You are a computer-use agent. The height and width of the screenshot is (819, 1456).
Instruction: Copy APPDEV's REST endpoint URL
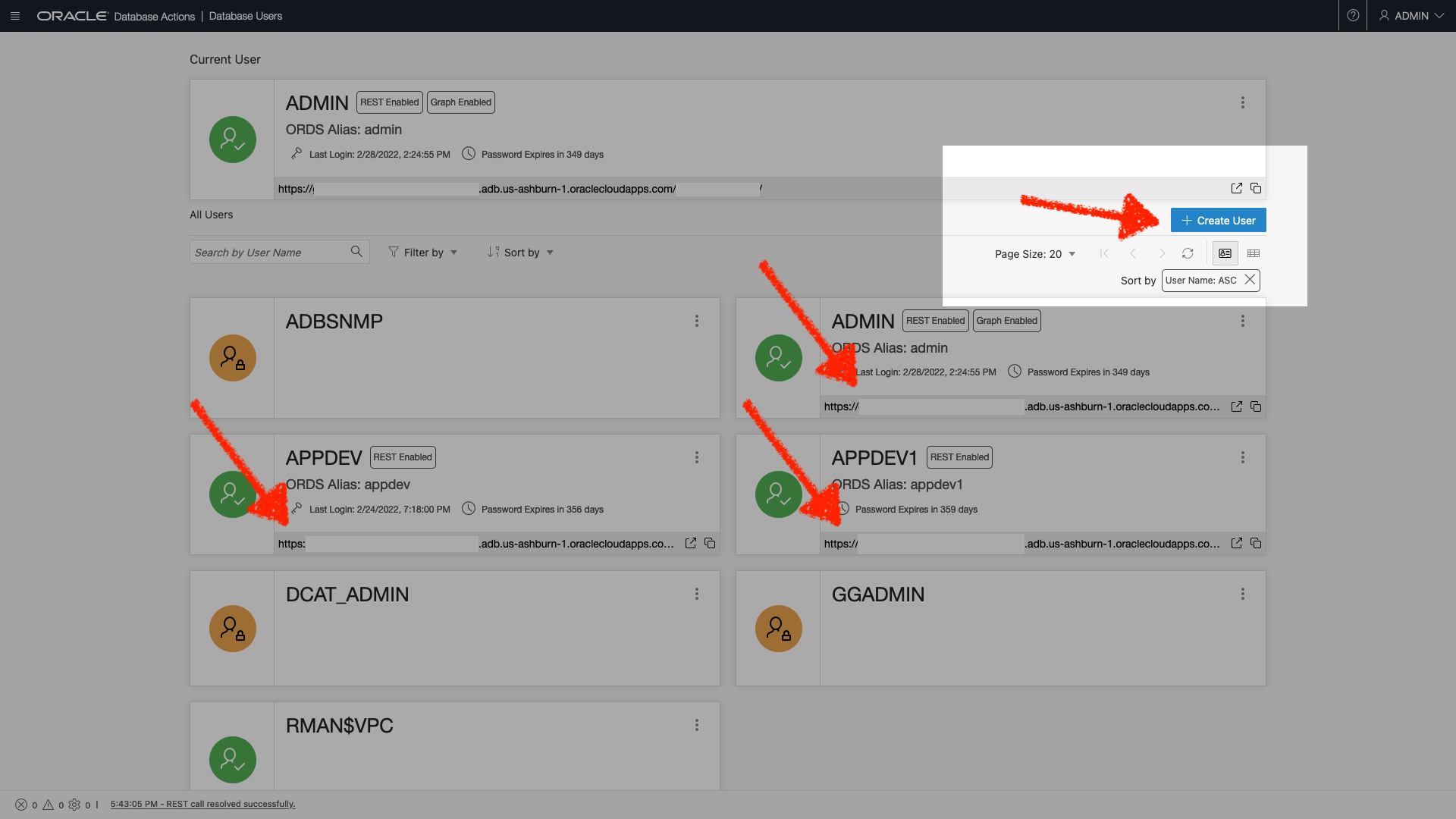point(710,543)
